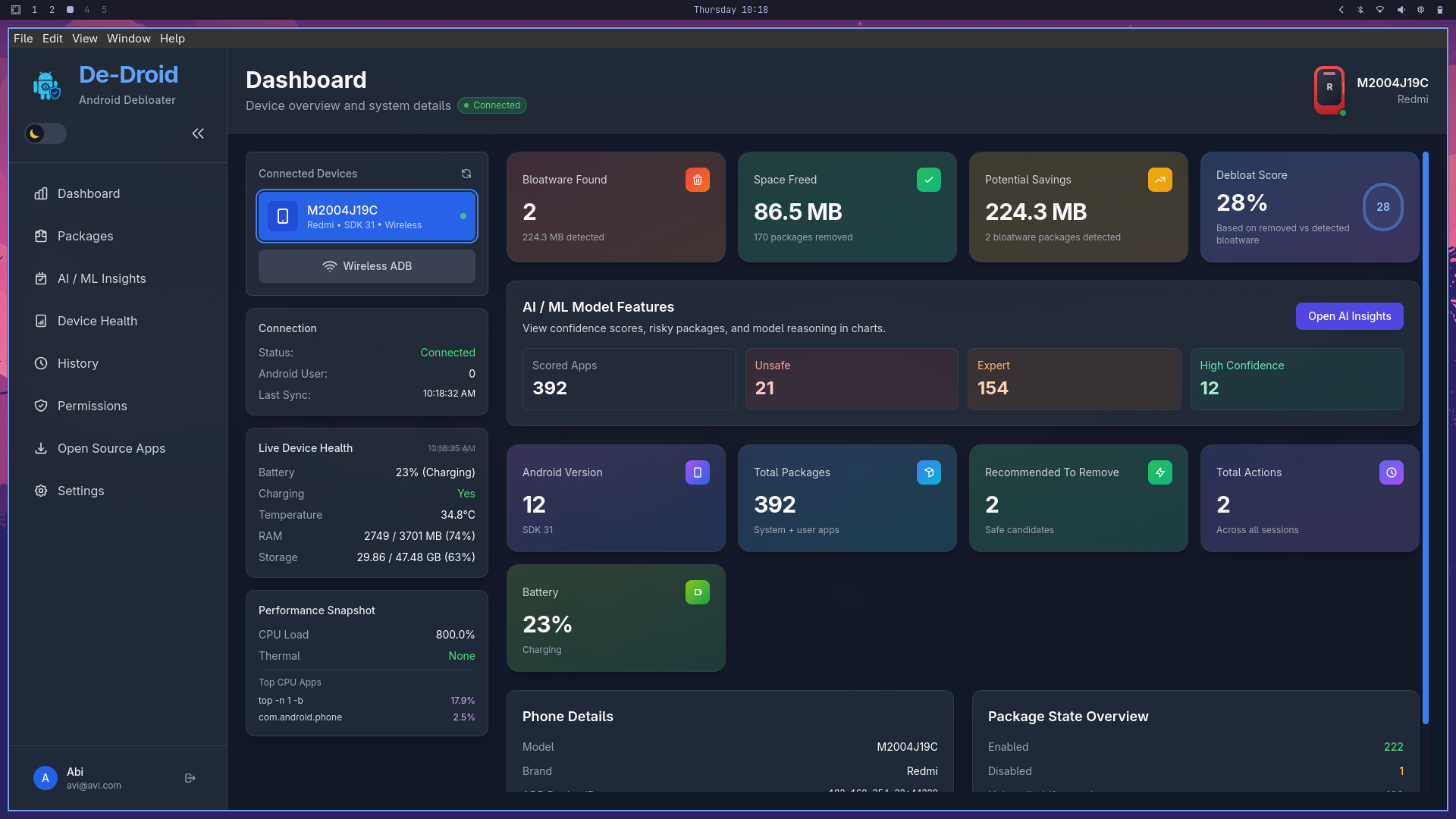Click the trend icon on Potential Savings card
The image size is (1456, 819).
(x=1159, y=180)
